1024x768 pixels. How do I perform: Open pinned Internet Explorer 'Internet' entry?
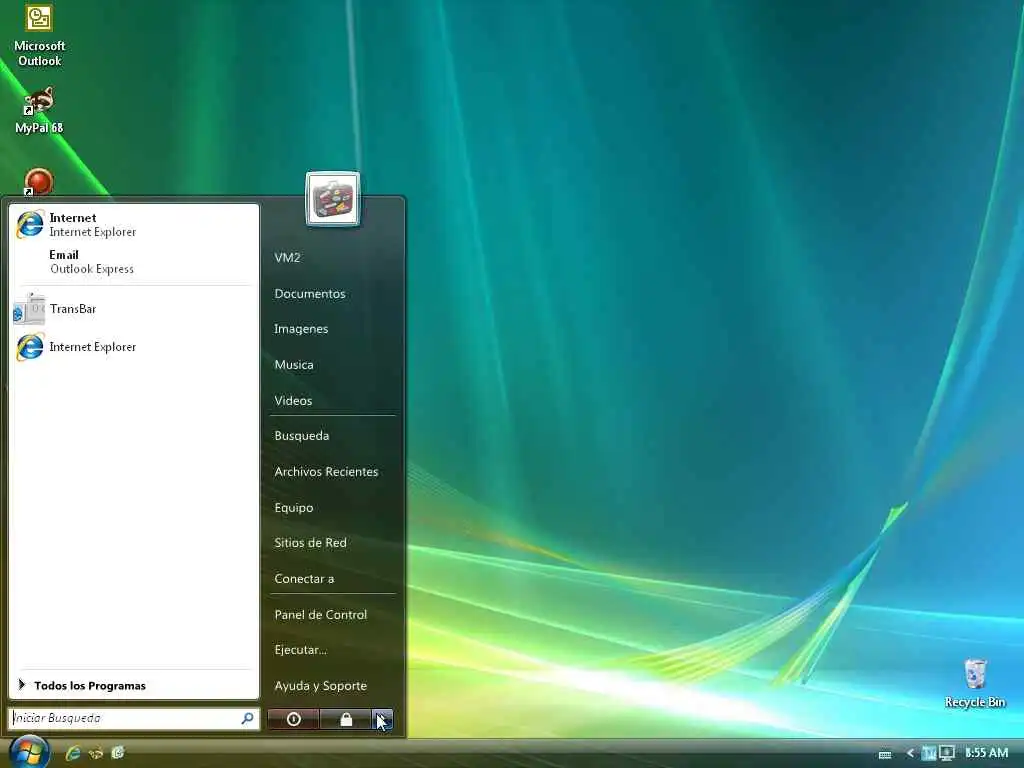[x=134, y=225]
